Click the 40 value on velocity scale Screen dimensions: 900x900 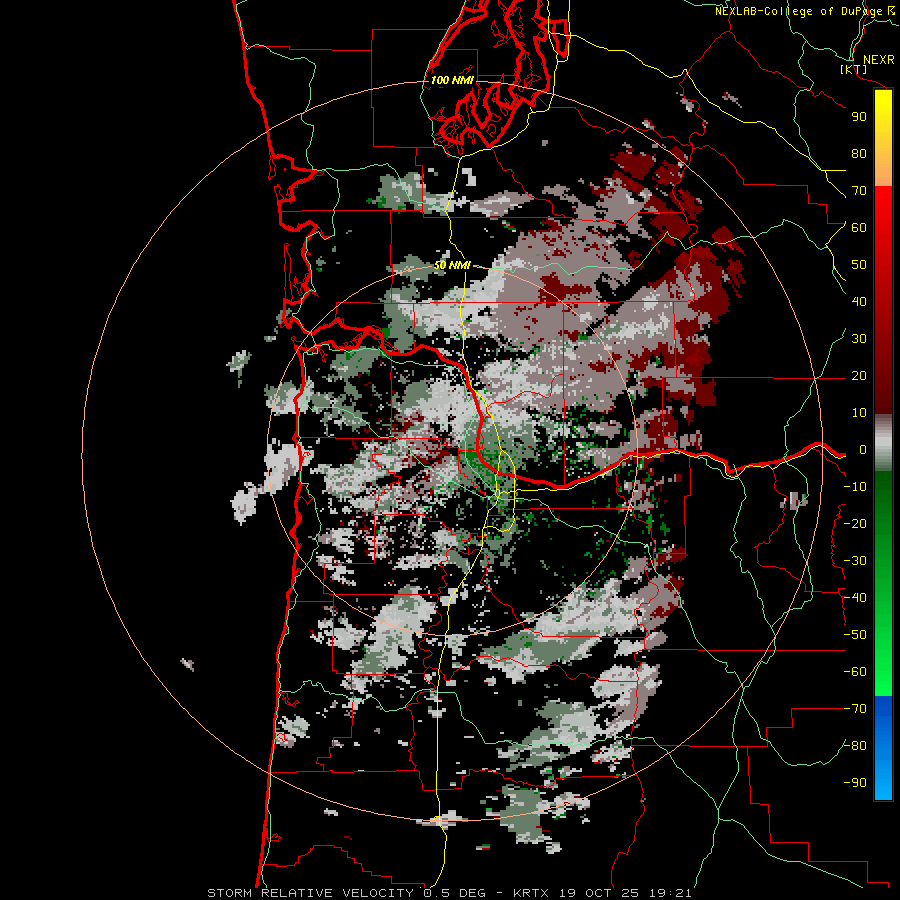click(859, 302)
